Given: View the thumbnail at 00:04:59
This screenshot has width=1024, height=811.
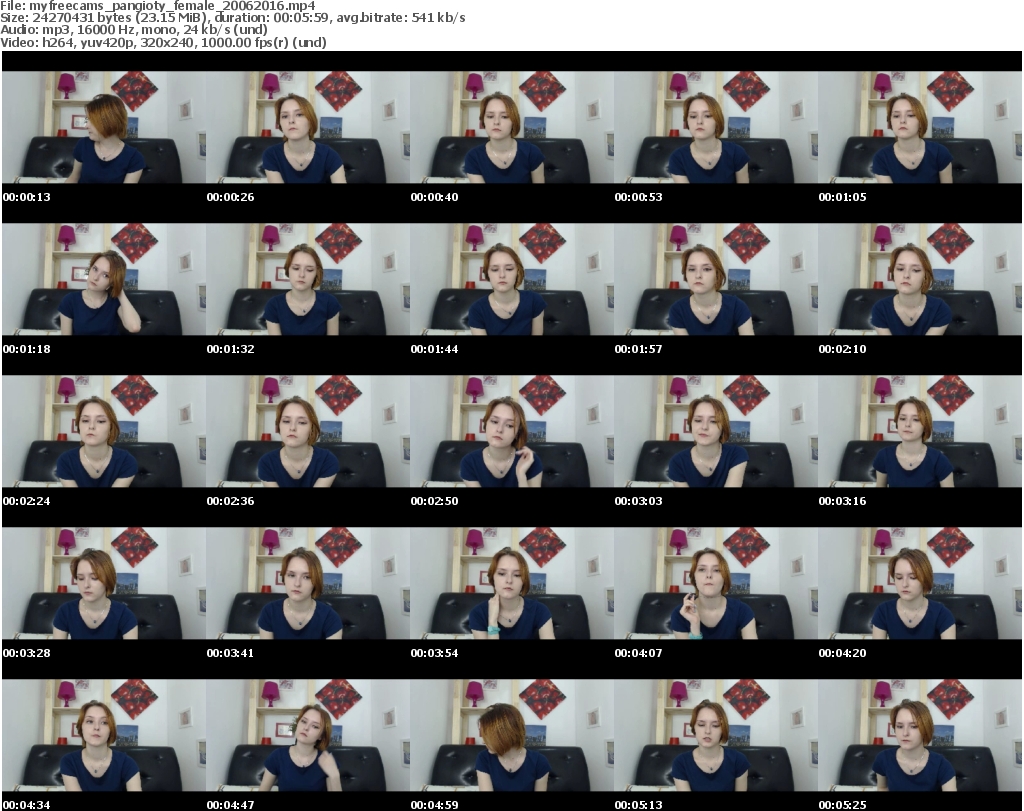Looking at the screenshot, I should point(512,736).
